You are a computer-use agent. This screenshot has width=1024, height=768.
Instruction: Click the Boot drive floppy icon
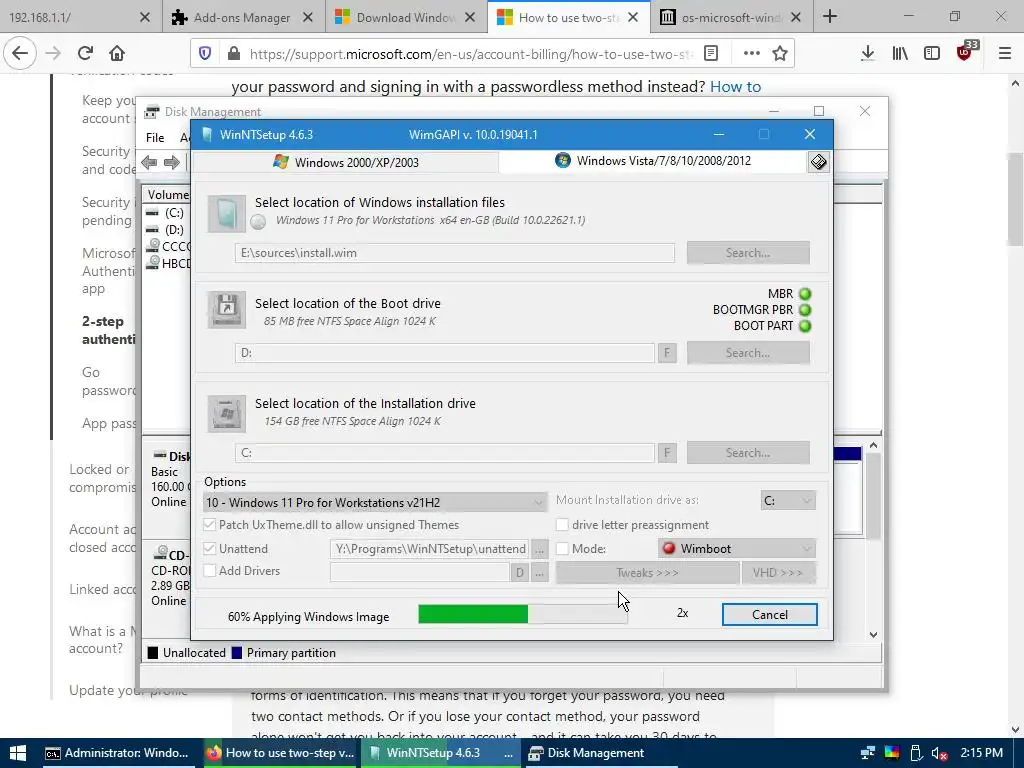pos(227,310)
